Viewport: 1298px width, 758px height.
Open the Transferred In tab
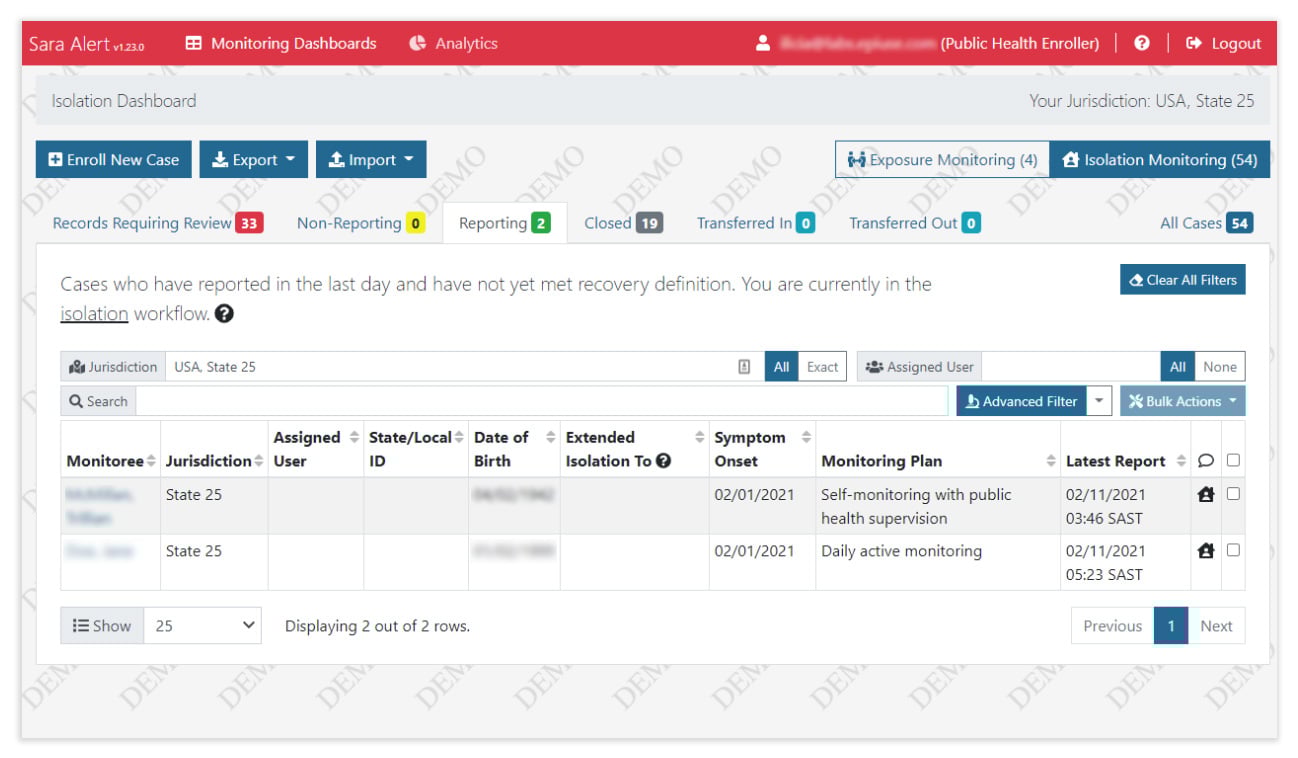[x=756, y=223]
